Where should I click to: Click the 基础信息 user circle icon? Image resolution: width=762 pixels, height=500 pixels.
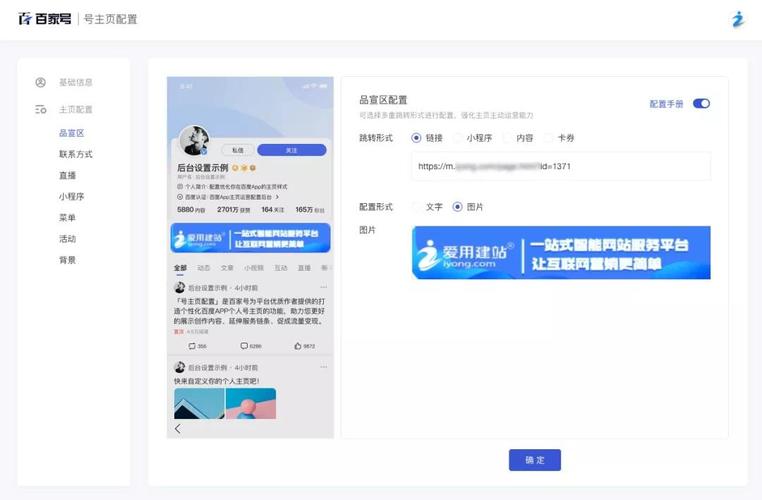(40, 83)
